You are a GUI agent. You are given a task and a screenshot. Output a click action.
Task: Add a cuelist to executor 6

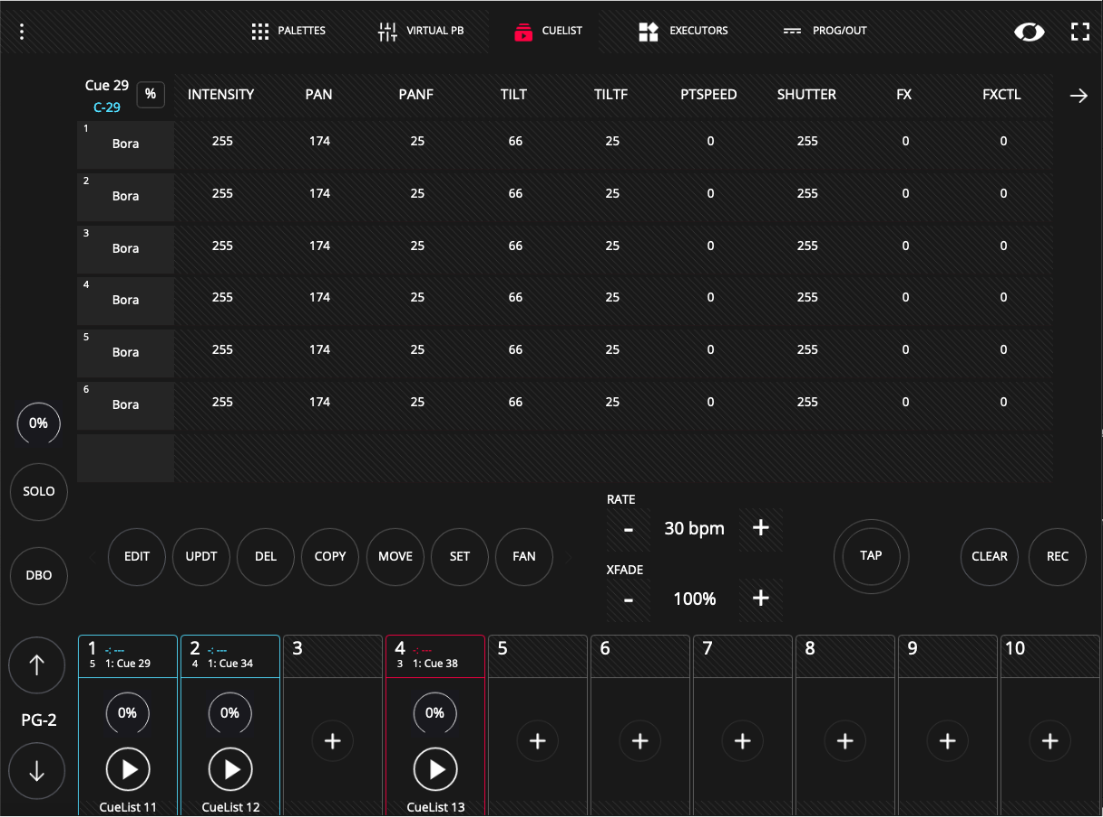pos(640,741)
